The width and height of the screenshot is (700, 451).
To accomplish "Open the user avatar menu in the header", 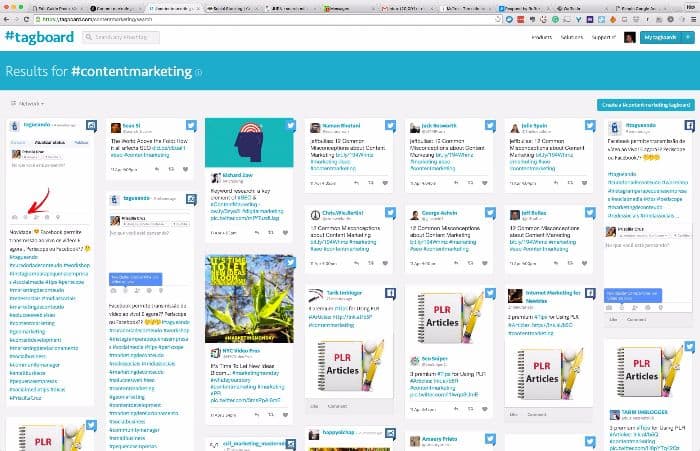I will point(629,37).
